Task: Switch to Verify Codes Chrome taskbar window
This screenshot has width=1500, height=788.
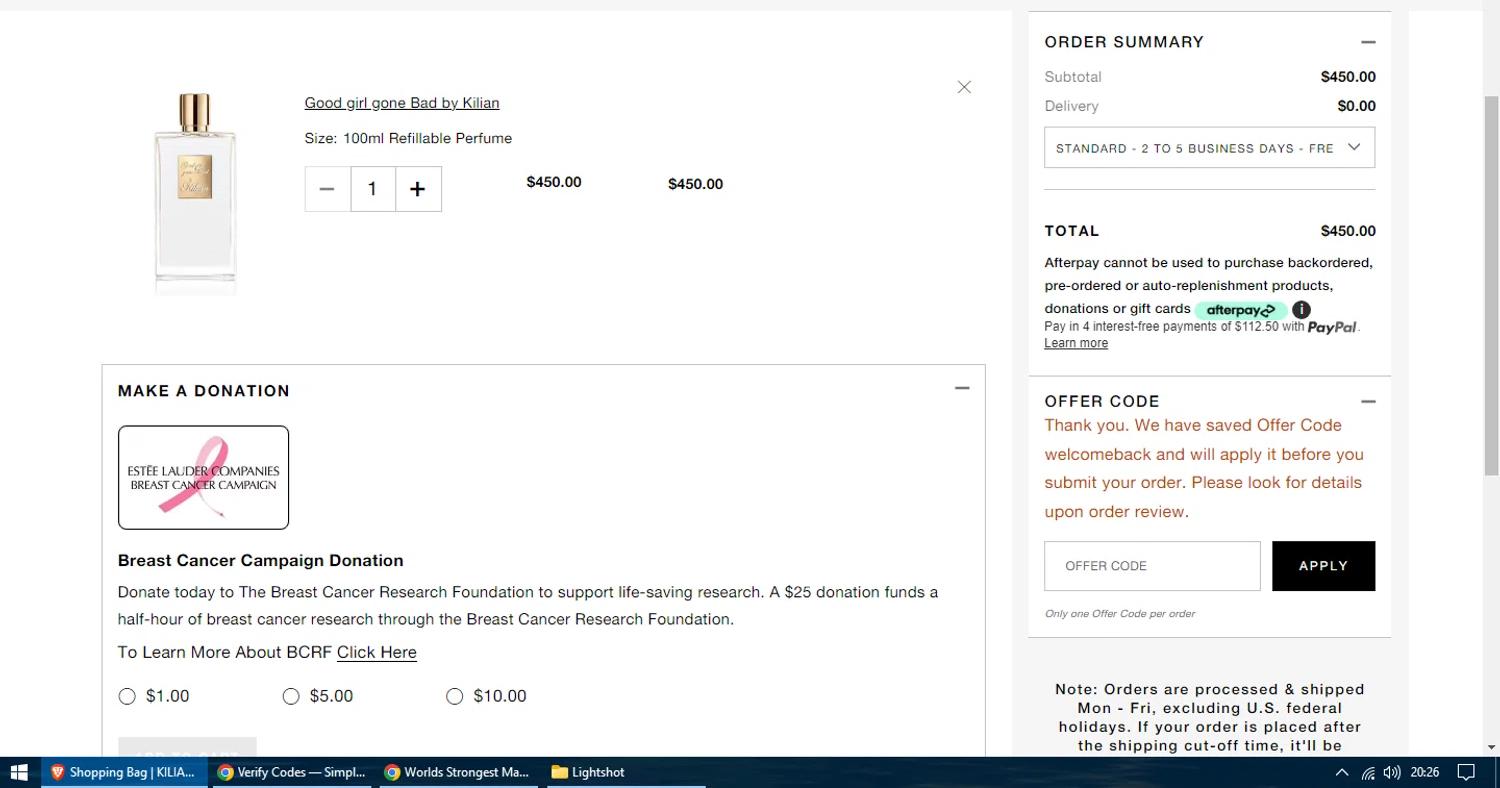Action: (292, 772)
